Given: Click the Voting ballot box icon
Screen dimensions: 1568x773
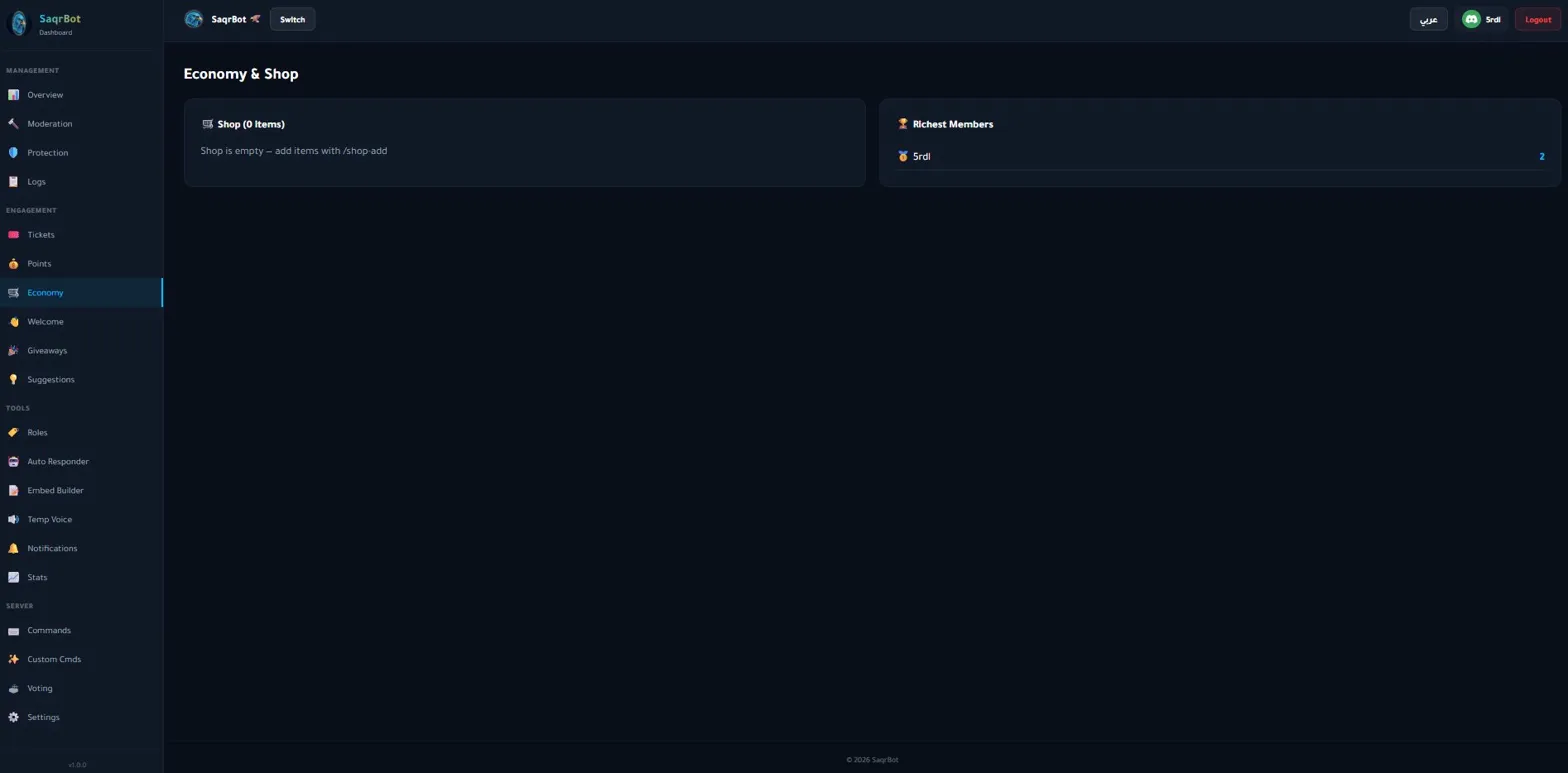Looking at the screenshot, I should [x=13, y=689].
